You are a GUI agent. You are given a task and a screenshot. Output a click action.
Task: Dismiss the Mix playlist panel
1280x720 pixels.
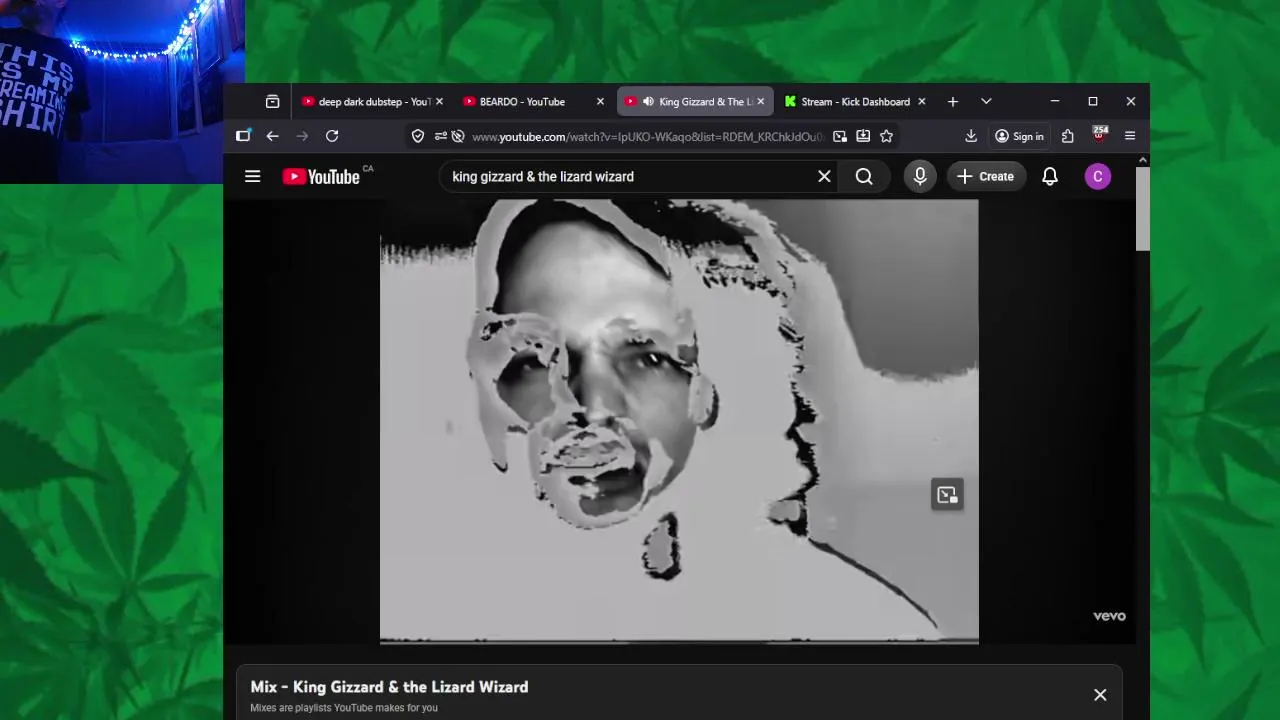(x=1100, y=695)
